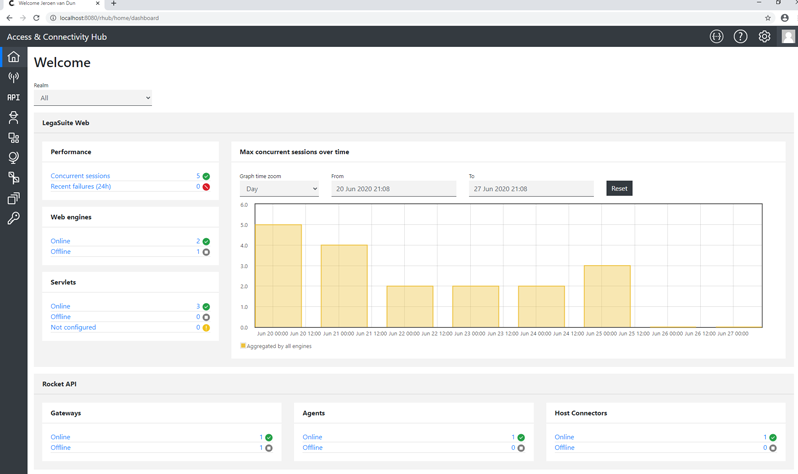Click the hub logo icon in header

click(x=717, y=37)
